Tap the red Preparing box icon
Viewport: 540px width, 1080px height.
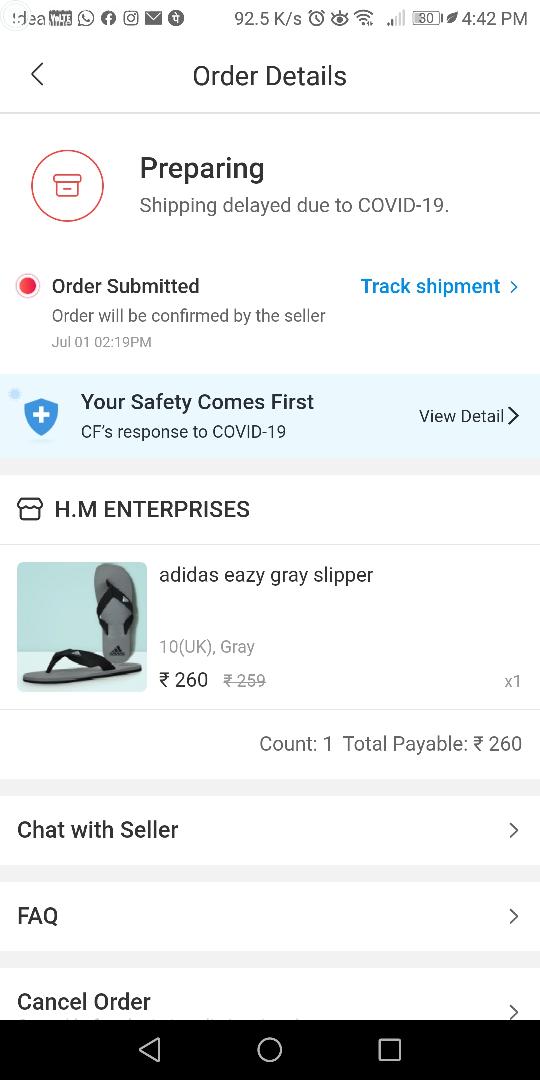(68, 185)
